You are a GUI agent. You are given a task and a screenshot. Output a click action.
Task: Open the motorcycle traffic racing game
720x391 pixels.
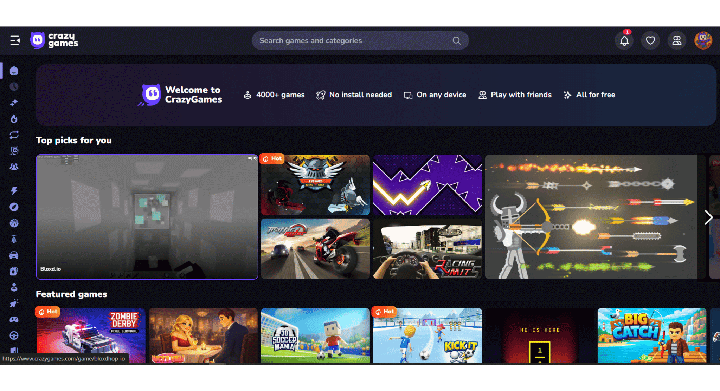(315, 249)
